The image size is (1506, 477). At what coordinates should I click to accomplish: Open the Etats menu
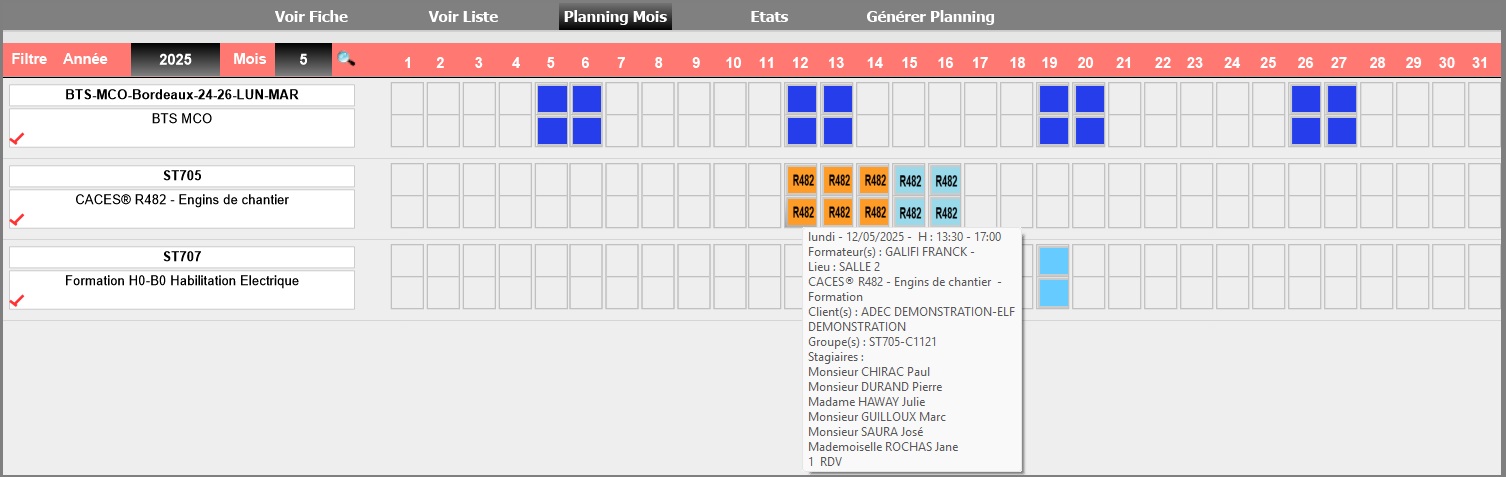point(769,17)
